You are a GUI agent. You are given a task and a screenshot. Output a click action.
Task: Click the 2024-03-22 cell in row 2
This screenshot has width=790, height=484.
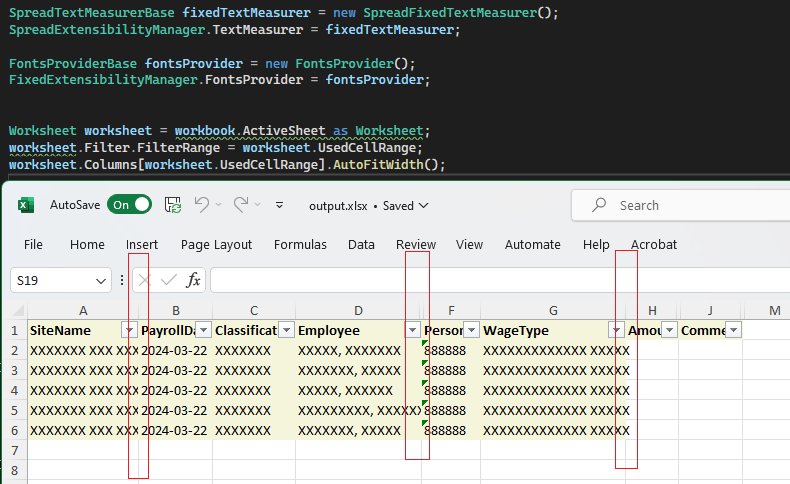point(175,351)
